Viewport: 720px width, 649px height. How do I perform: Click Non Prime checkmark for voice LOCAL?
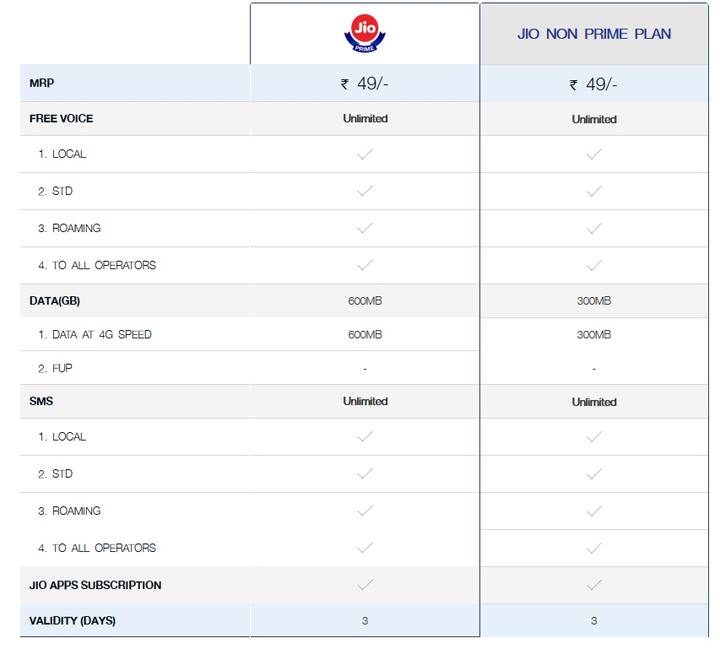pos(593,154)
